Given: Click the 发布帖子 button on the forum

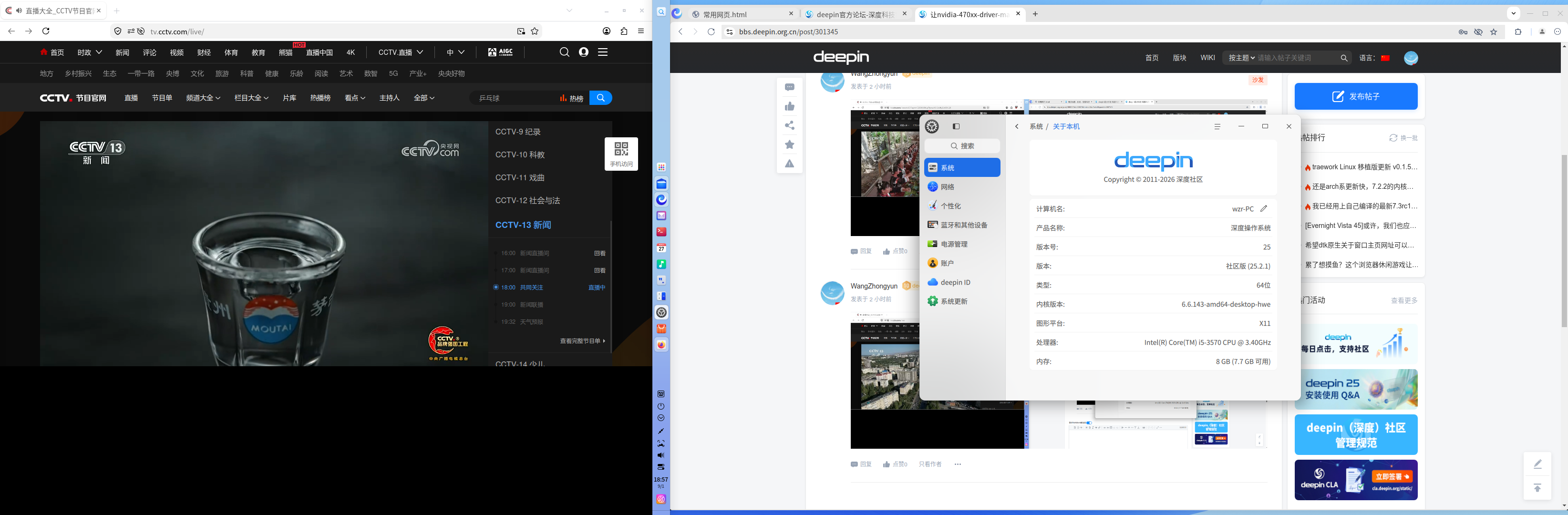Looking at the screenshot, I should pyautogui.click(x=1356, y=96).
